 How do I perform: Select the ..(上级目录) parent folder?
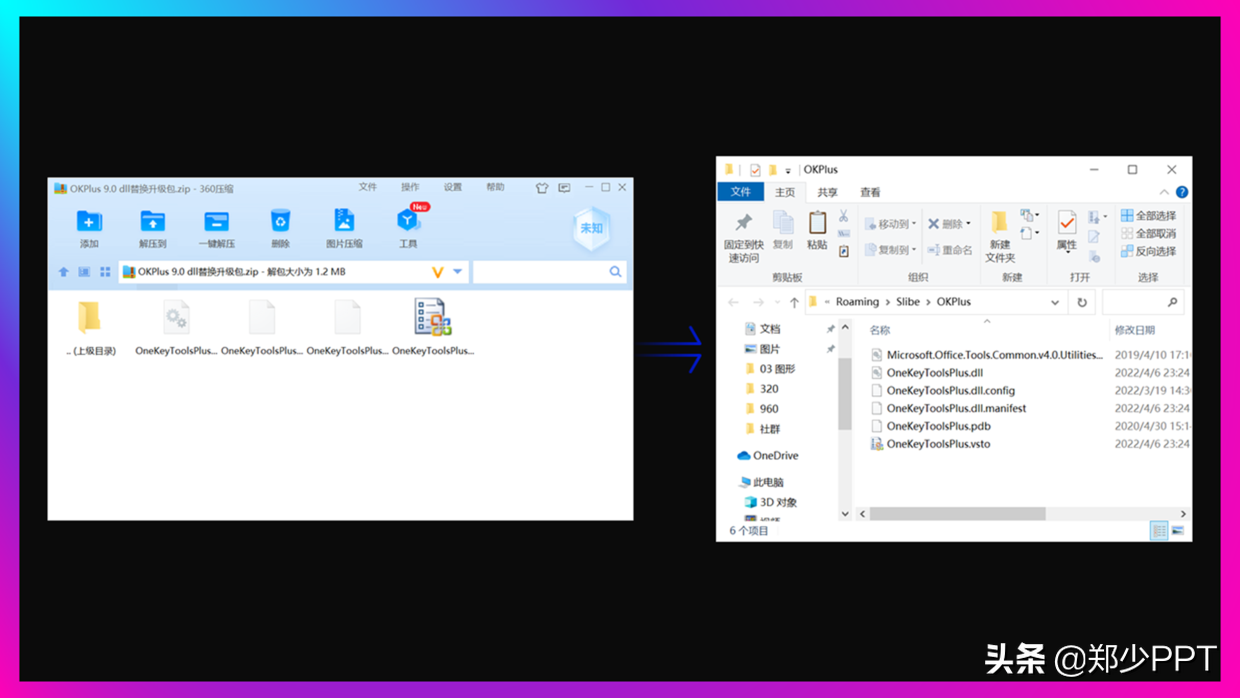coord(90,327)
